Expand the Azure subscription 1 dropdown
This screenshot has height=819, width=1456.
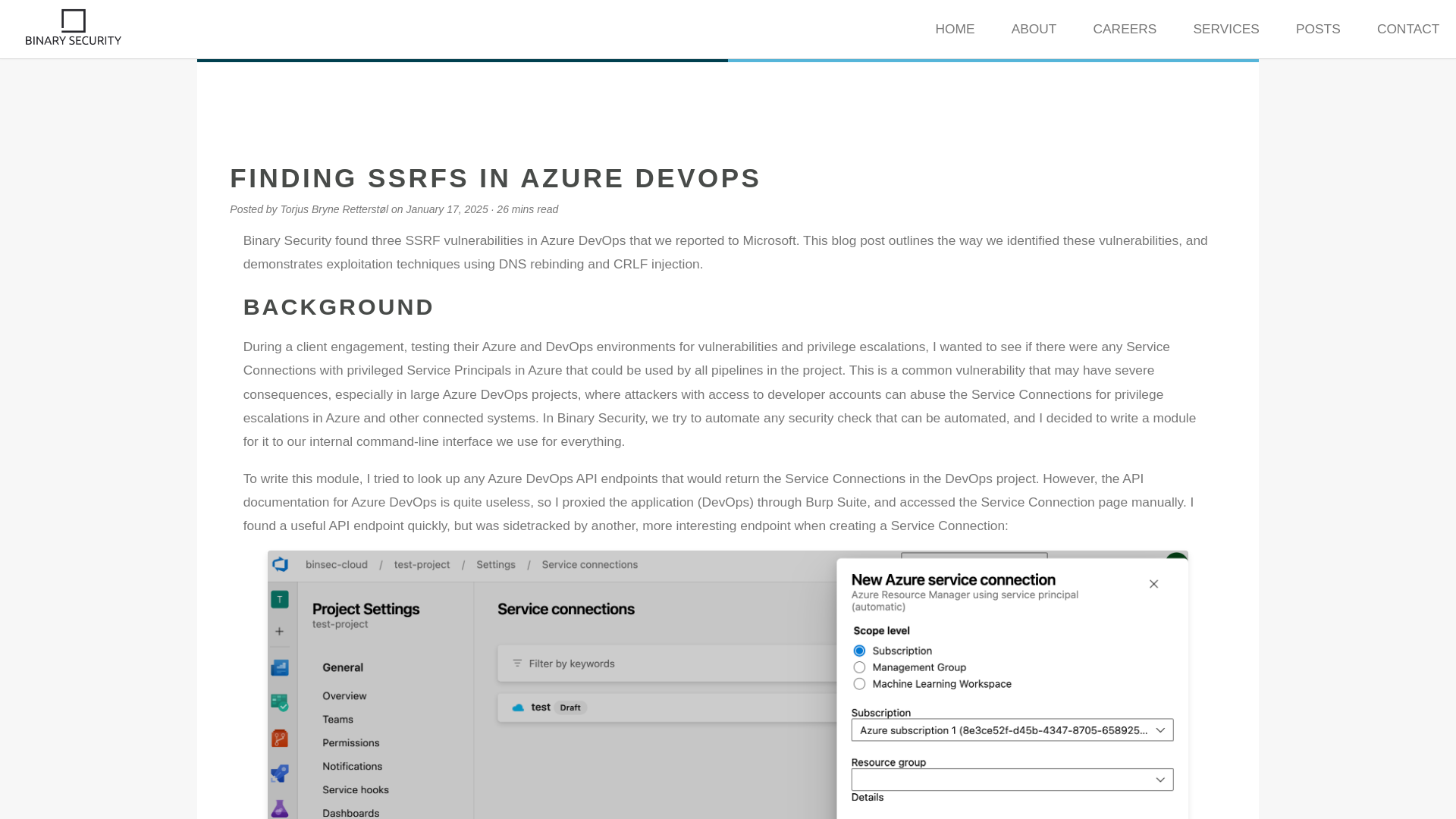(1160, 730)
